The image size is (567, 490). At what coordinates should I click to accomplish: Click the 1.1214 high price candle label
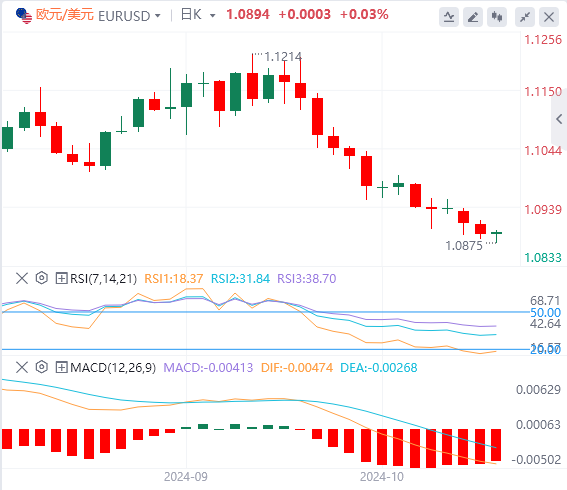(283, 56)
